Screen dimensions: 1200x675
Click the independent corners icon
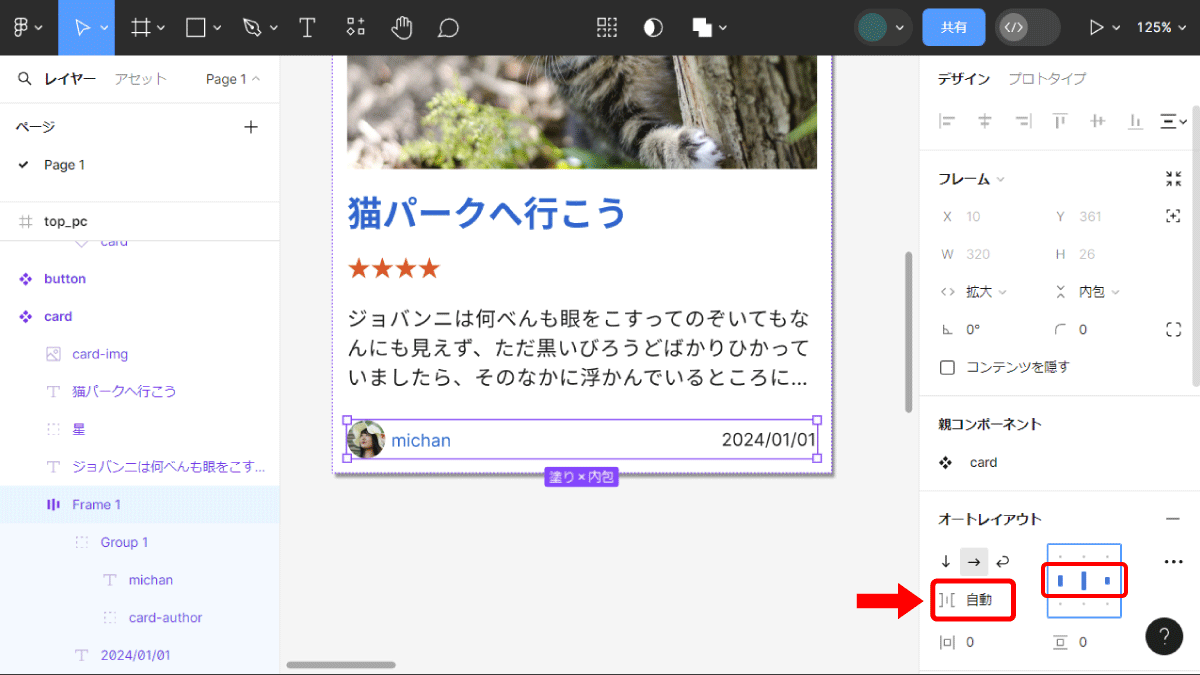pyautogui.click(x=1174, y=329)
